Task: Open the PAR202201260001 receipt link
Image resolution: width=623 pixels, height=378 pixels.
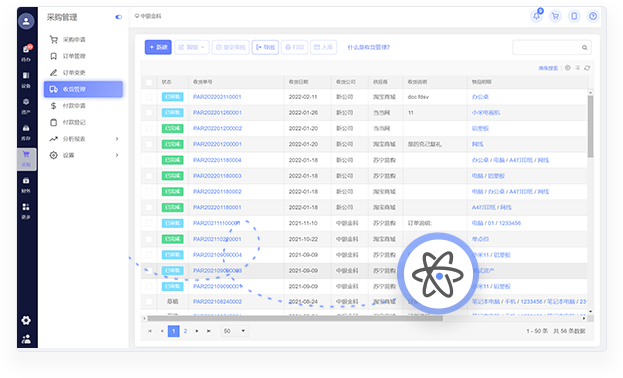Action: click(217, 112)
